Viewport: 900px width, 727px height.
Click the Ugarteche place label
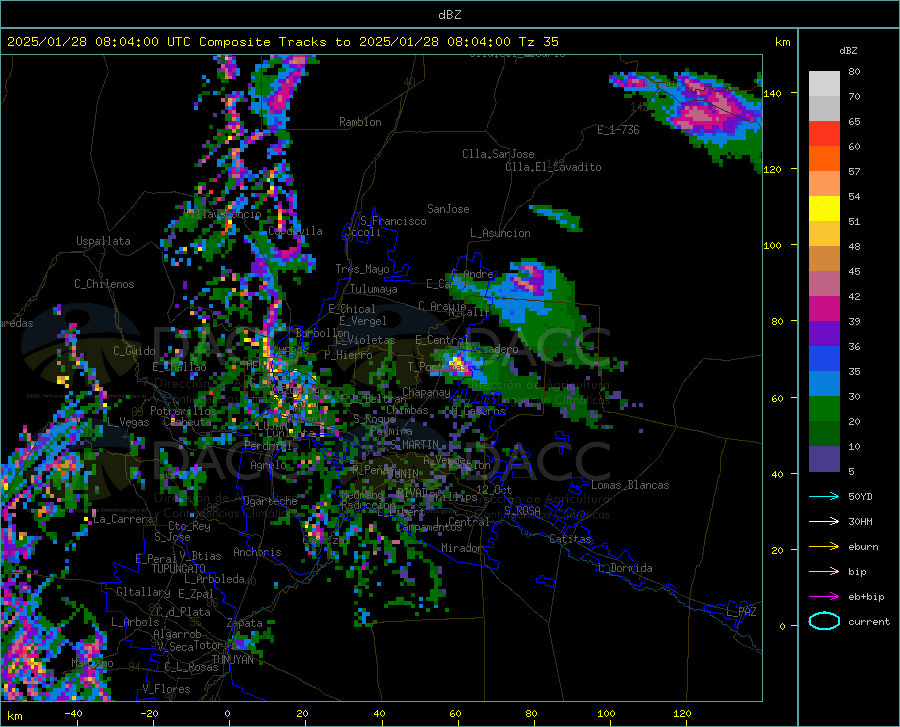[270, 501]
